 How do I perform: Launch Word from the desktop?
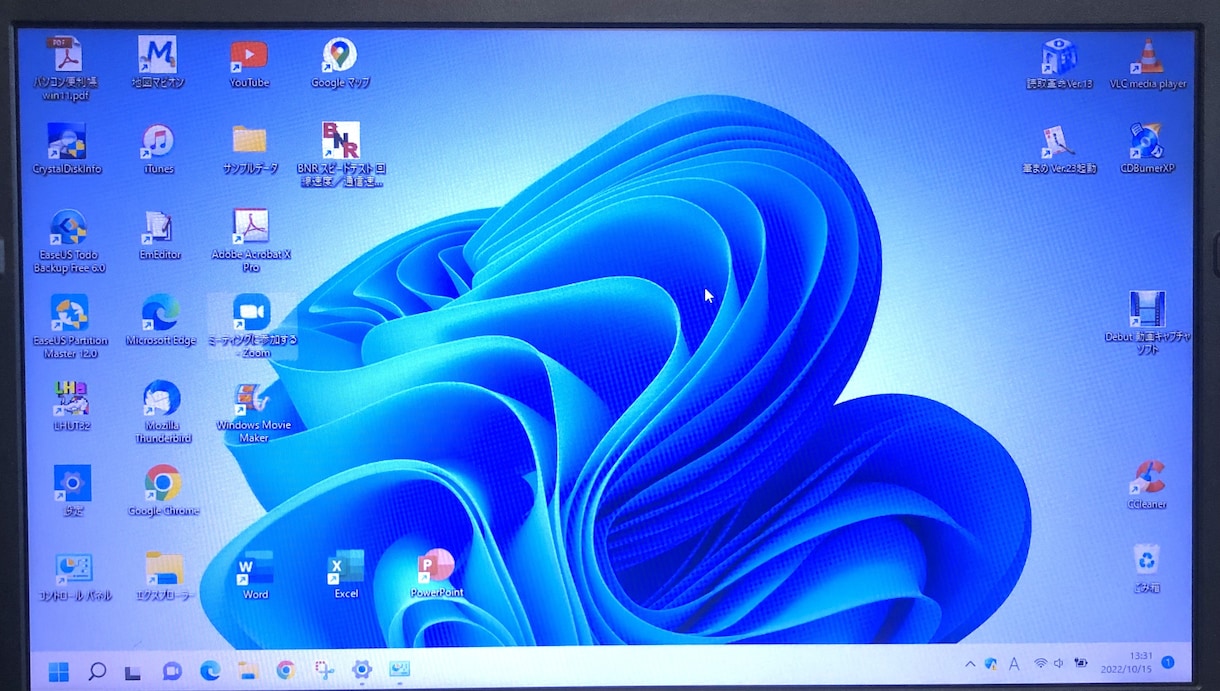pyautogui.click(x=255, y=575)
